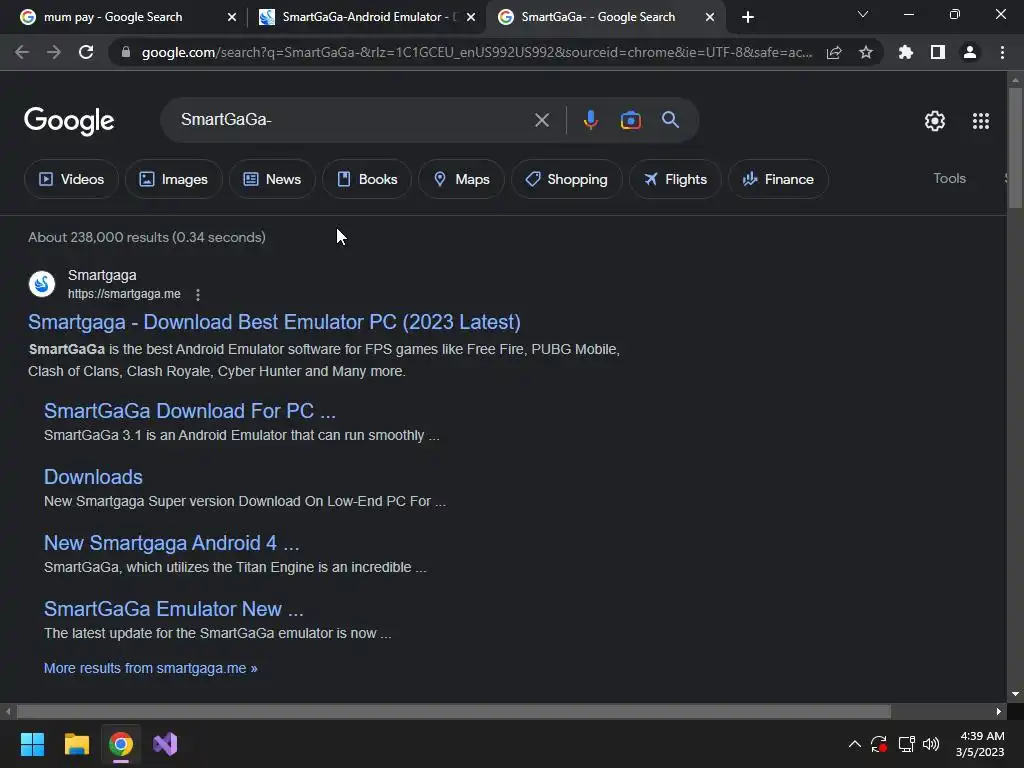Click Smartgaga site favicon
The width and height of the screenshot is (1024, 768).
point(42,284)
